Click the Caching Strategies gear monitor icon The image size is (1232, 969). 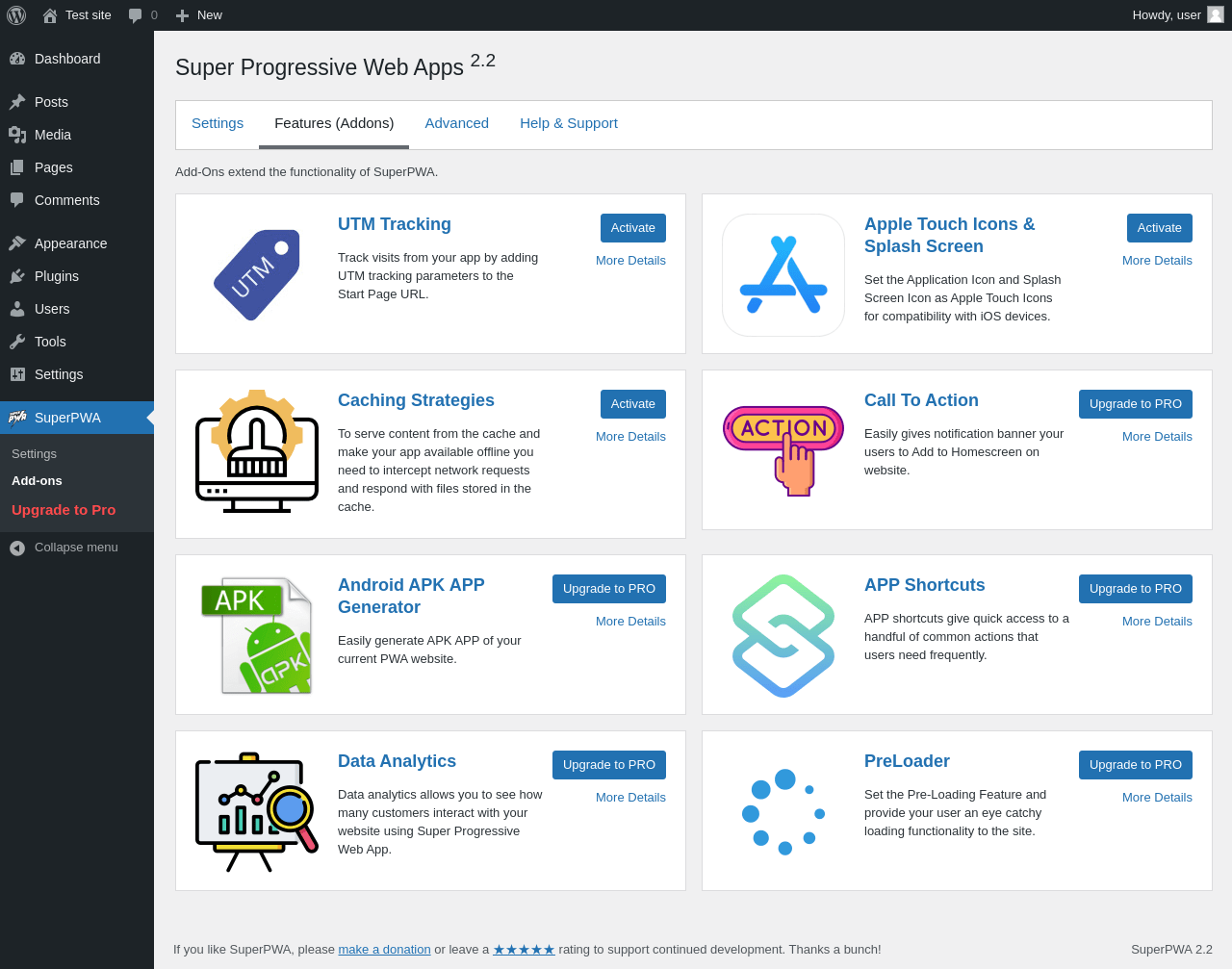257,451
